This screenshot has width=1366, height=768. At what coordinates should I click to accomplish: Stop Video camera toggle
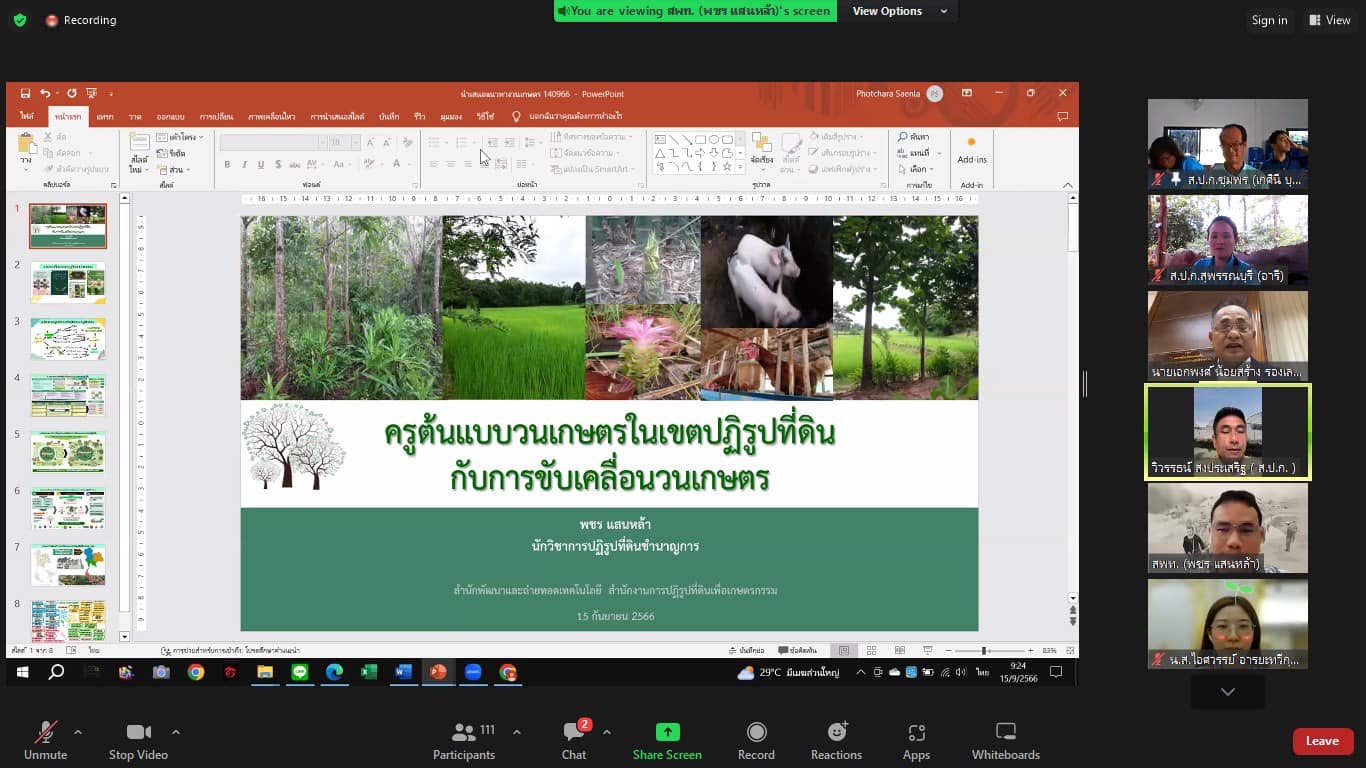click(x=138, y=740)
